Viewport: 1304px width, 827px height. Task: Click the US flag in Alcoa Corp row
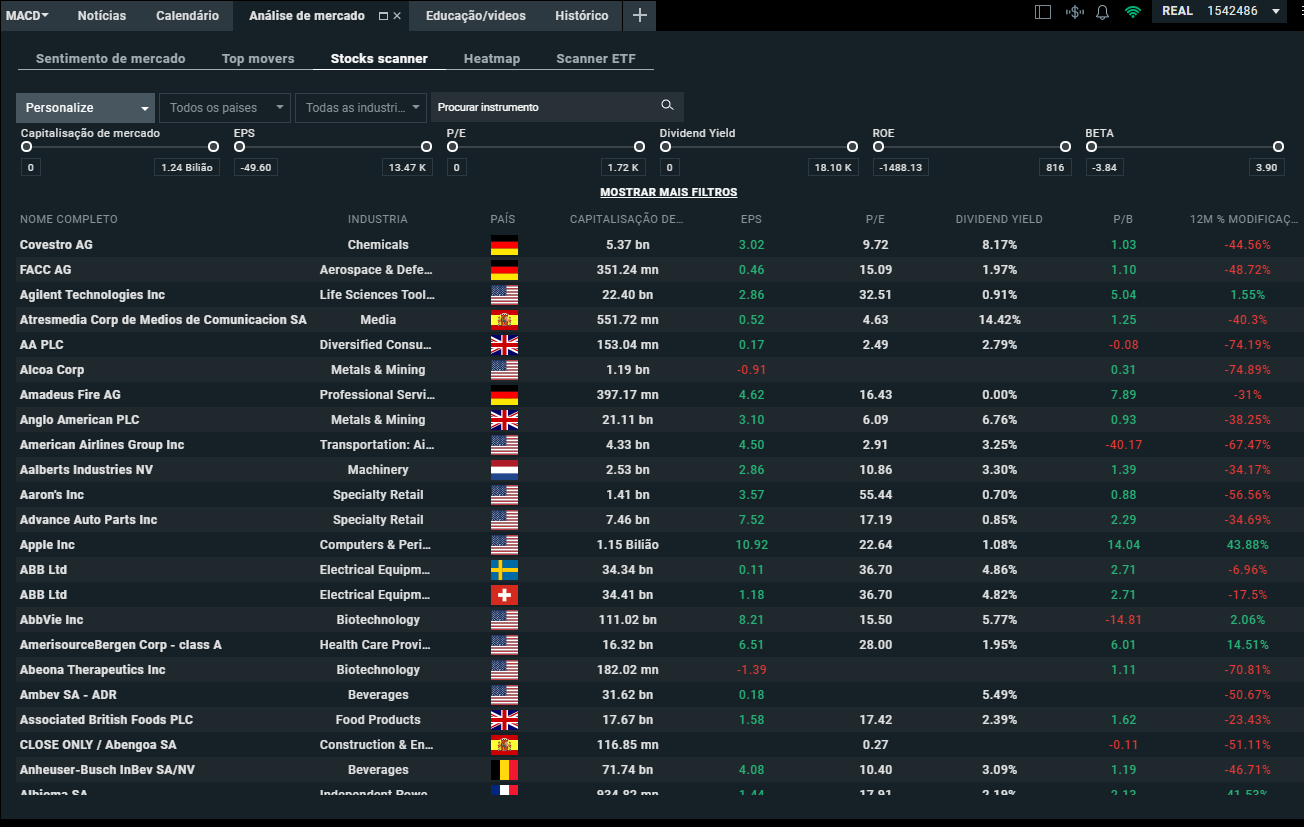(504, 370)
